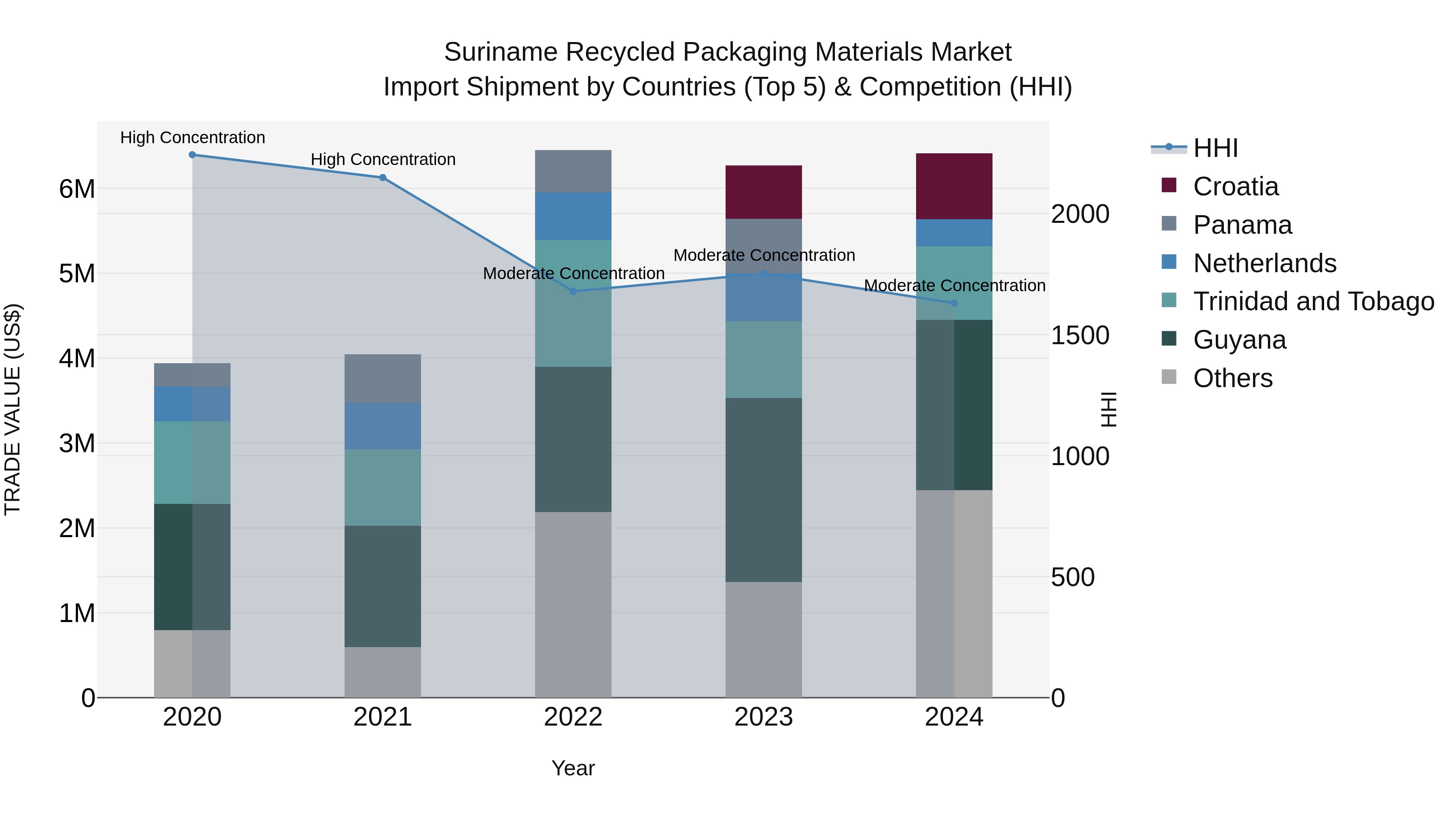Toggle the Netherlands series legend entry
The height and width of the screenshot is (819, 1456).
click(x=1249, y=263)
